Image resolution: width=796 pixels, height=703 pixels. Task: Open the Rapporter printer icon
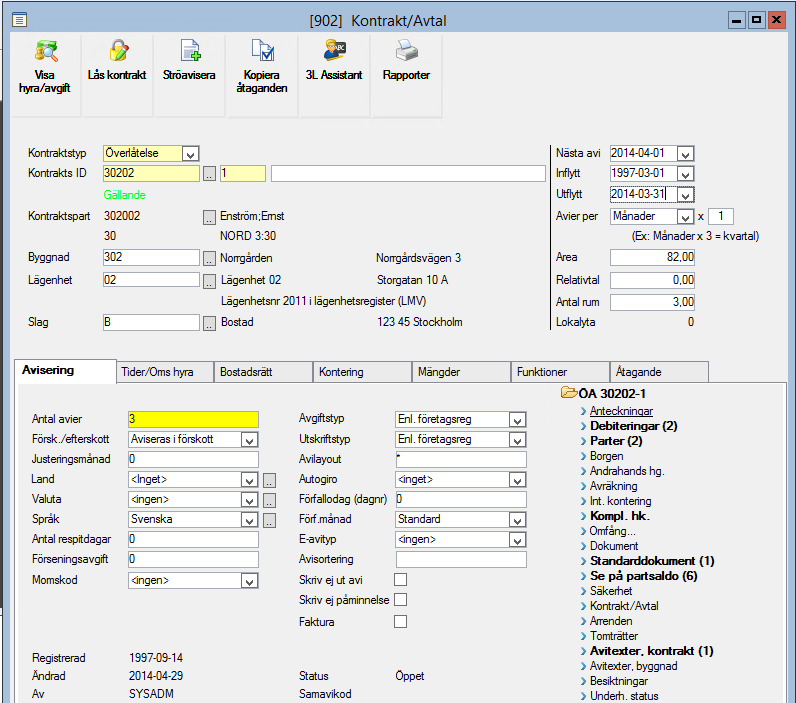click(x=407, y=51)
